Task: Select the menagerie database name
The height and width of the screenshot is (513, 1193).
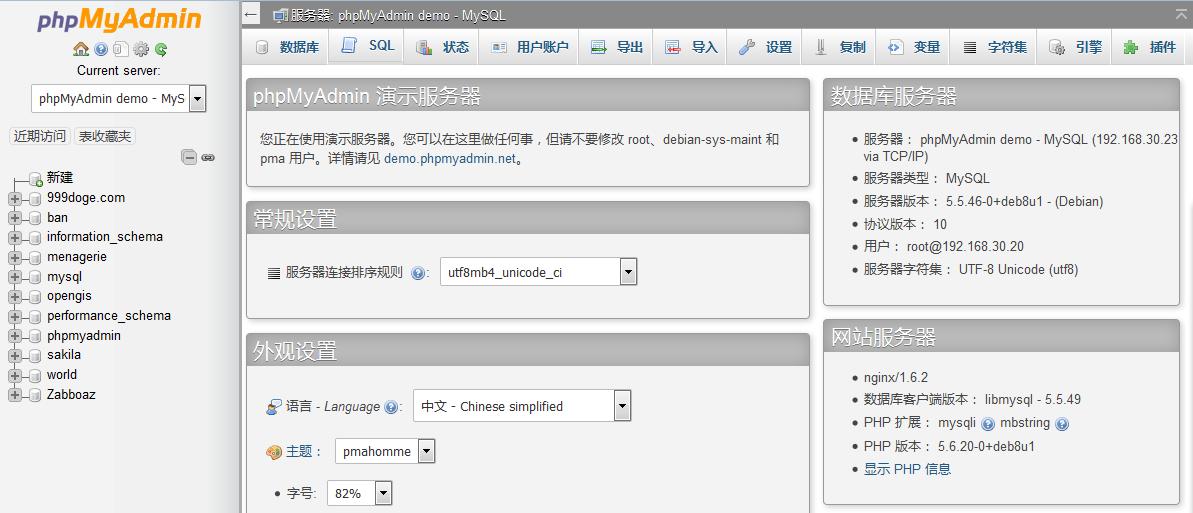Action: (77, 256)
